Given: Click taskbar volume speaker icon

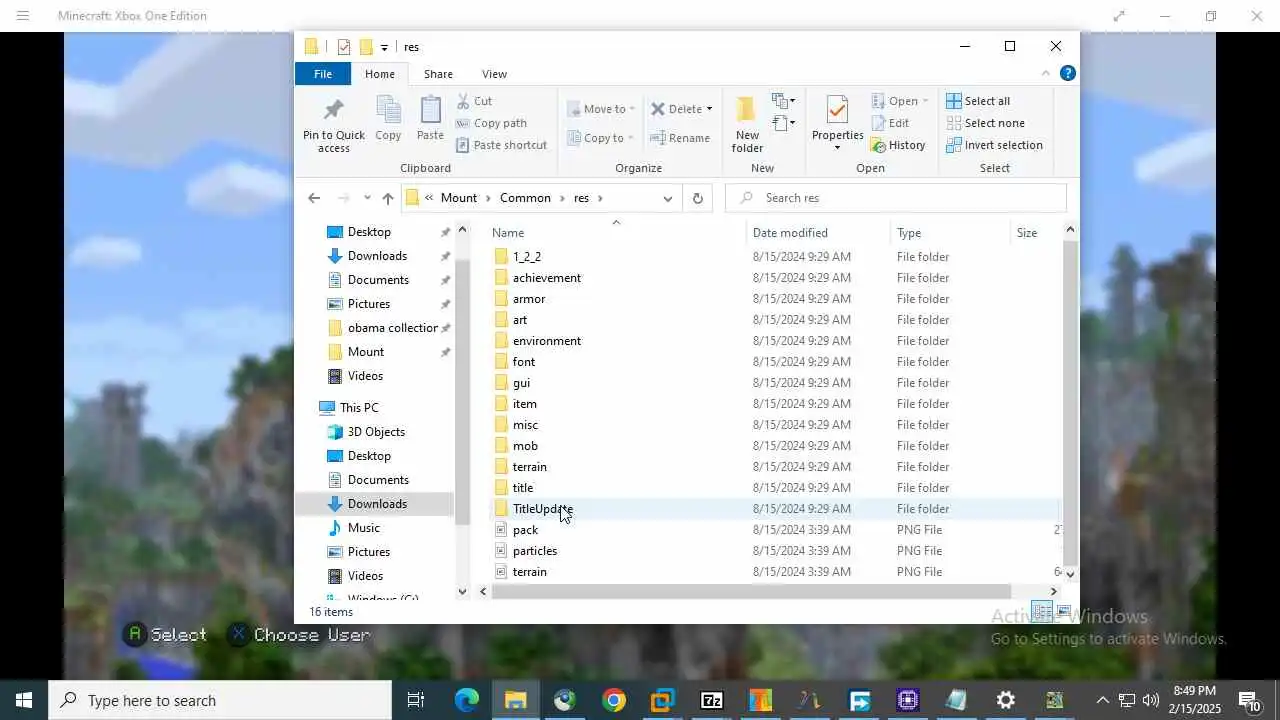Looking at the screenshot, I should coord(1150,701).
